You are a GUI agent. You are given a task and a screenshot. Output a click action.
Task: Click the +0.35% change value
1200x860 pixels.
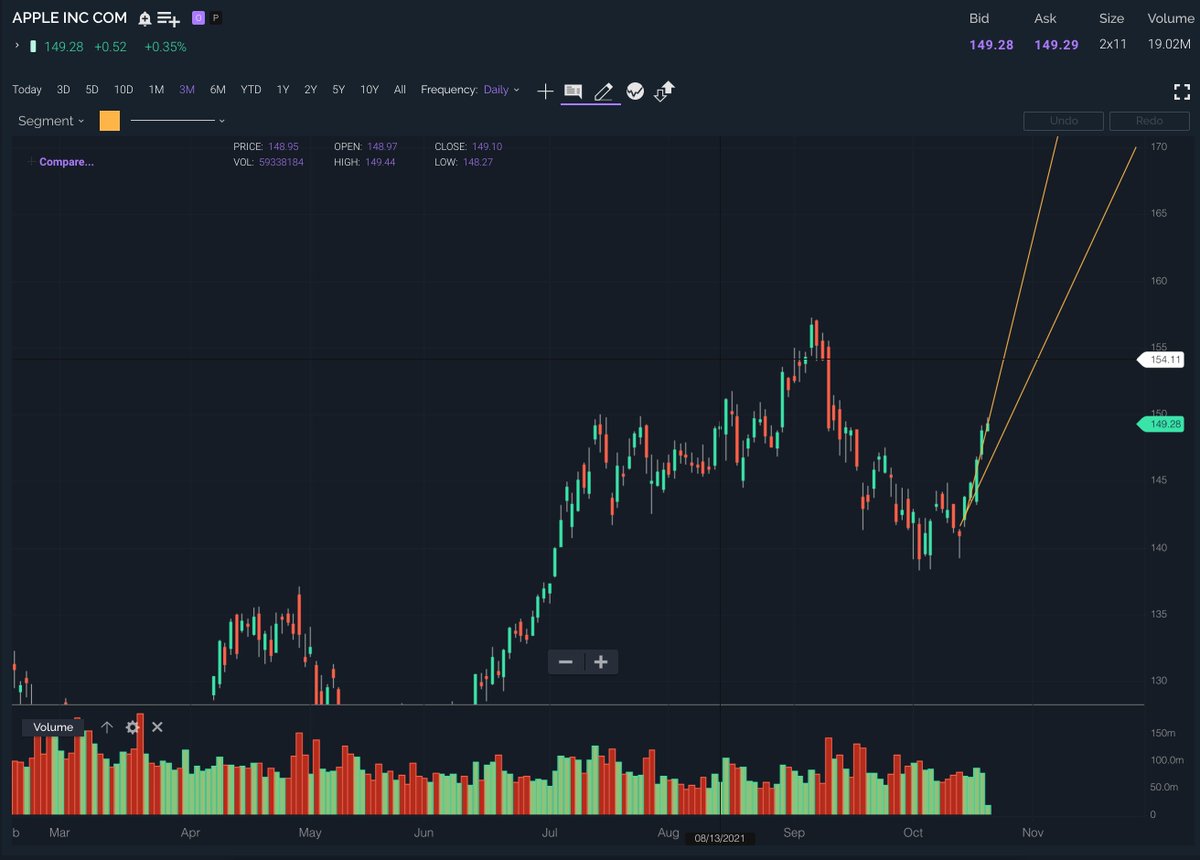(165, 47)
